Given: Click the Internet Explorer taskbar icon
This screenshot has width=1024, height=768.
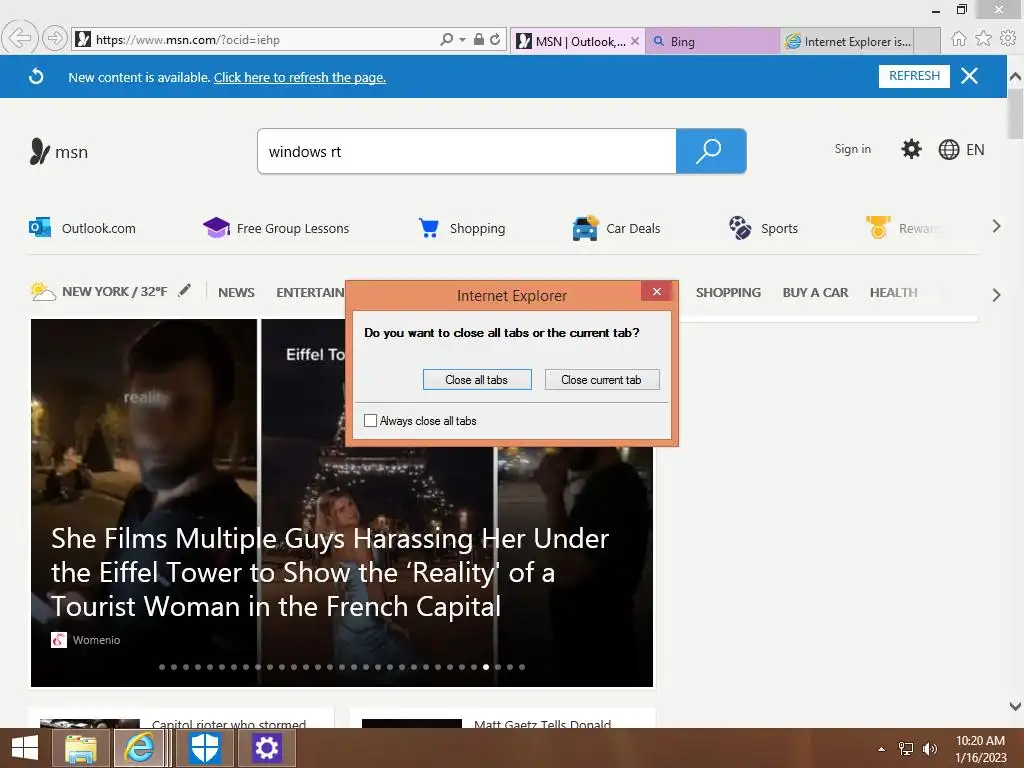Looking at the screenshot, I should (139, 748).
